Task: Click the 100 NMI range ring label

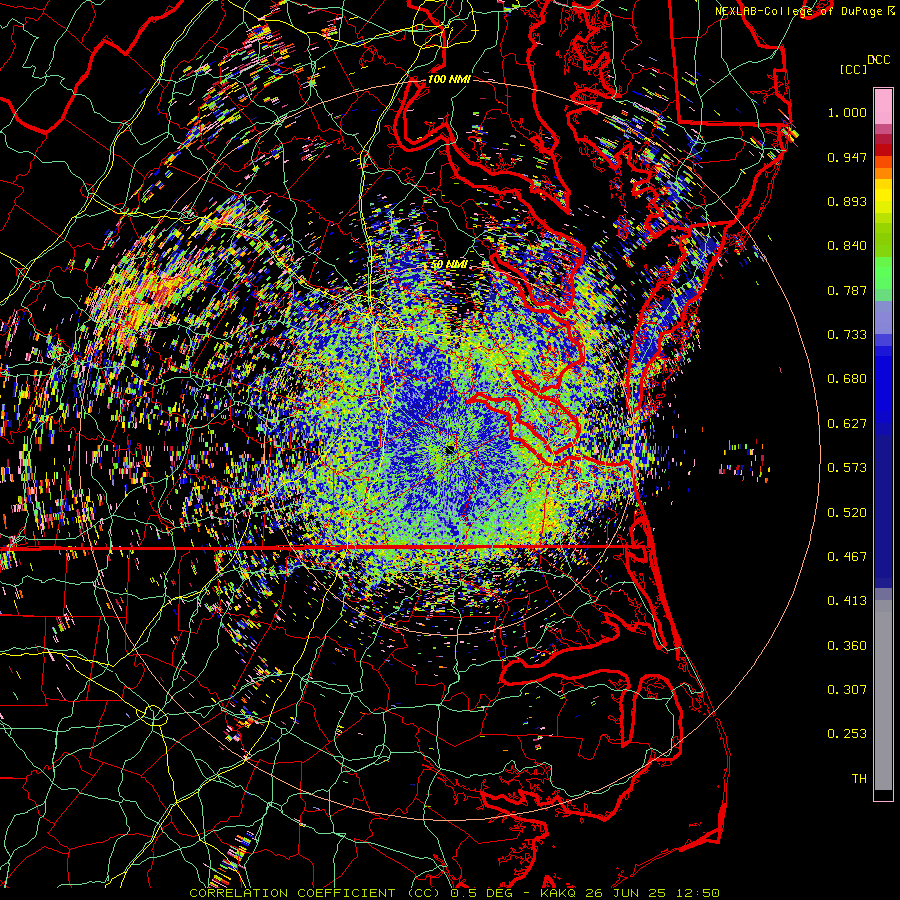Action: coord(449,79)
